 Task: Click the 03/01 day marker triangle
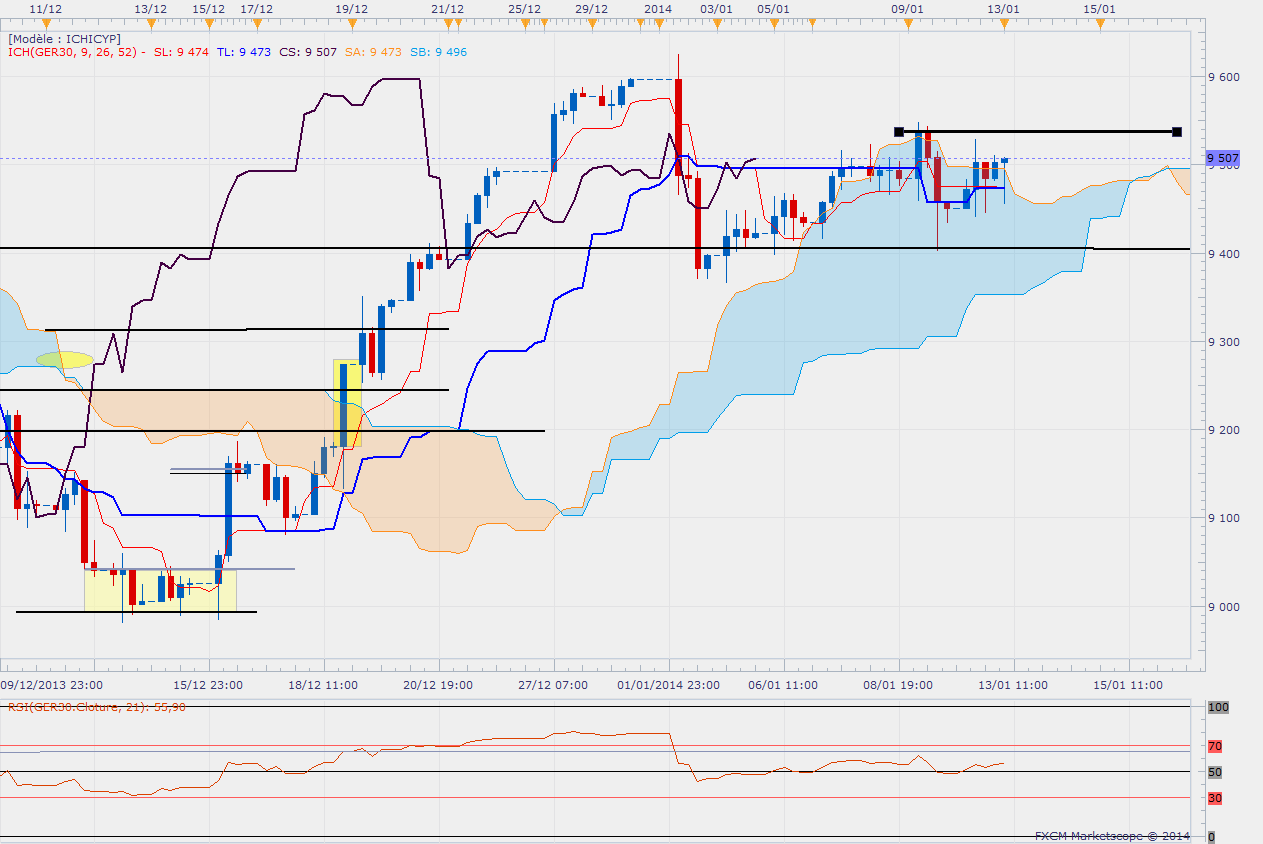tap(716, 23)
